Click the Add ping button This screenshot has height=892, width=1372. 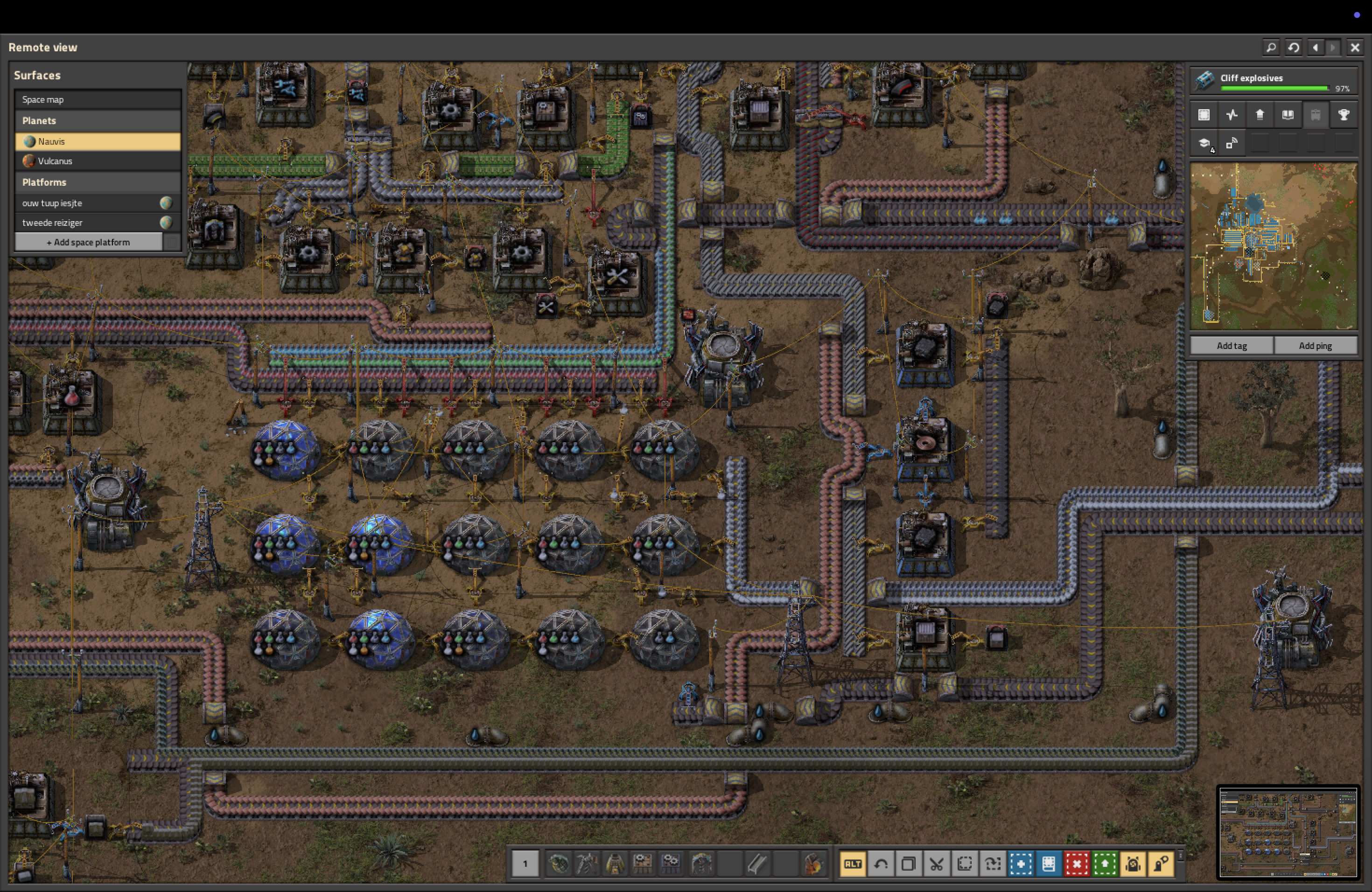pos(1315,346)
